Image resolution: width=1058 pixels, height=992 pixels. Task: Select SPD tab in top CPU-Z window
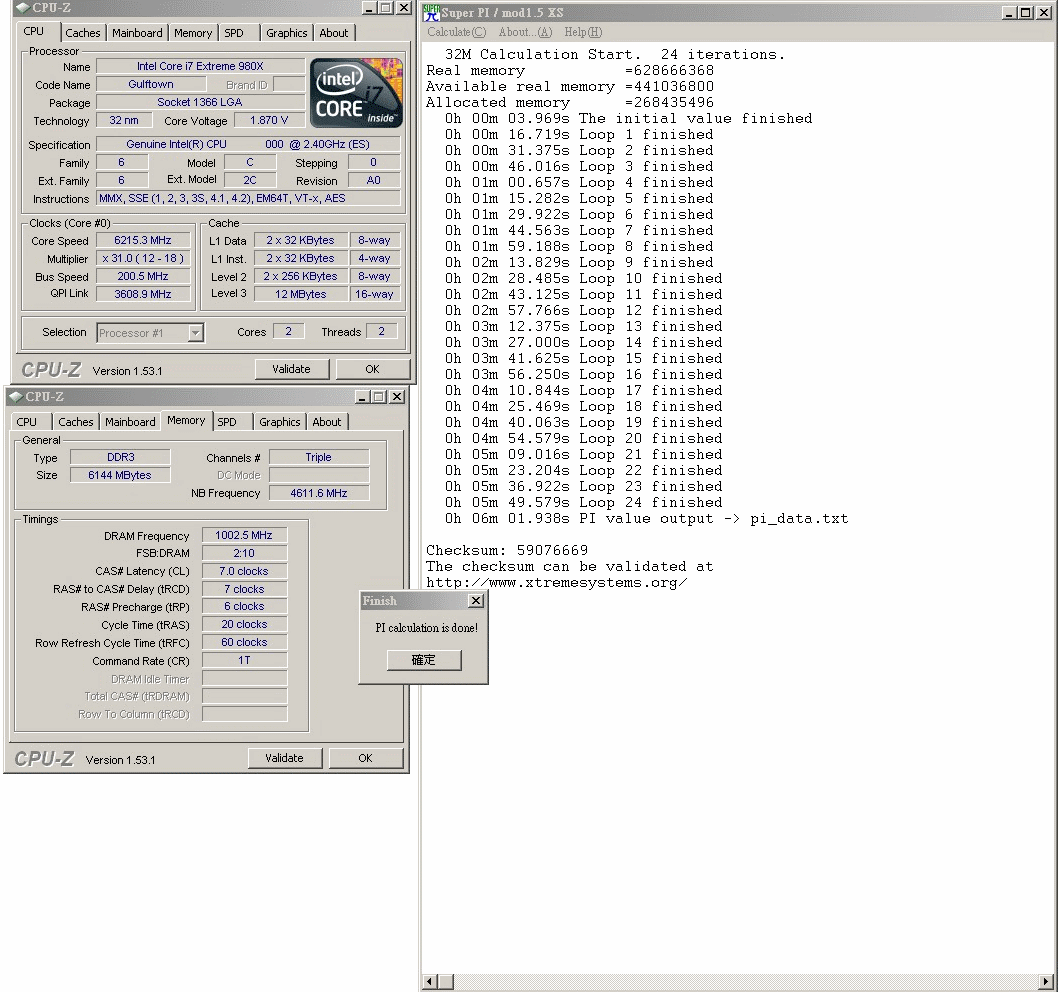point(234,32)
